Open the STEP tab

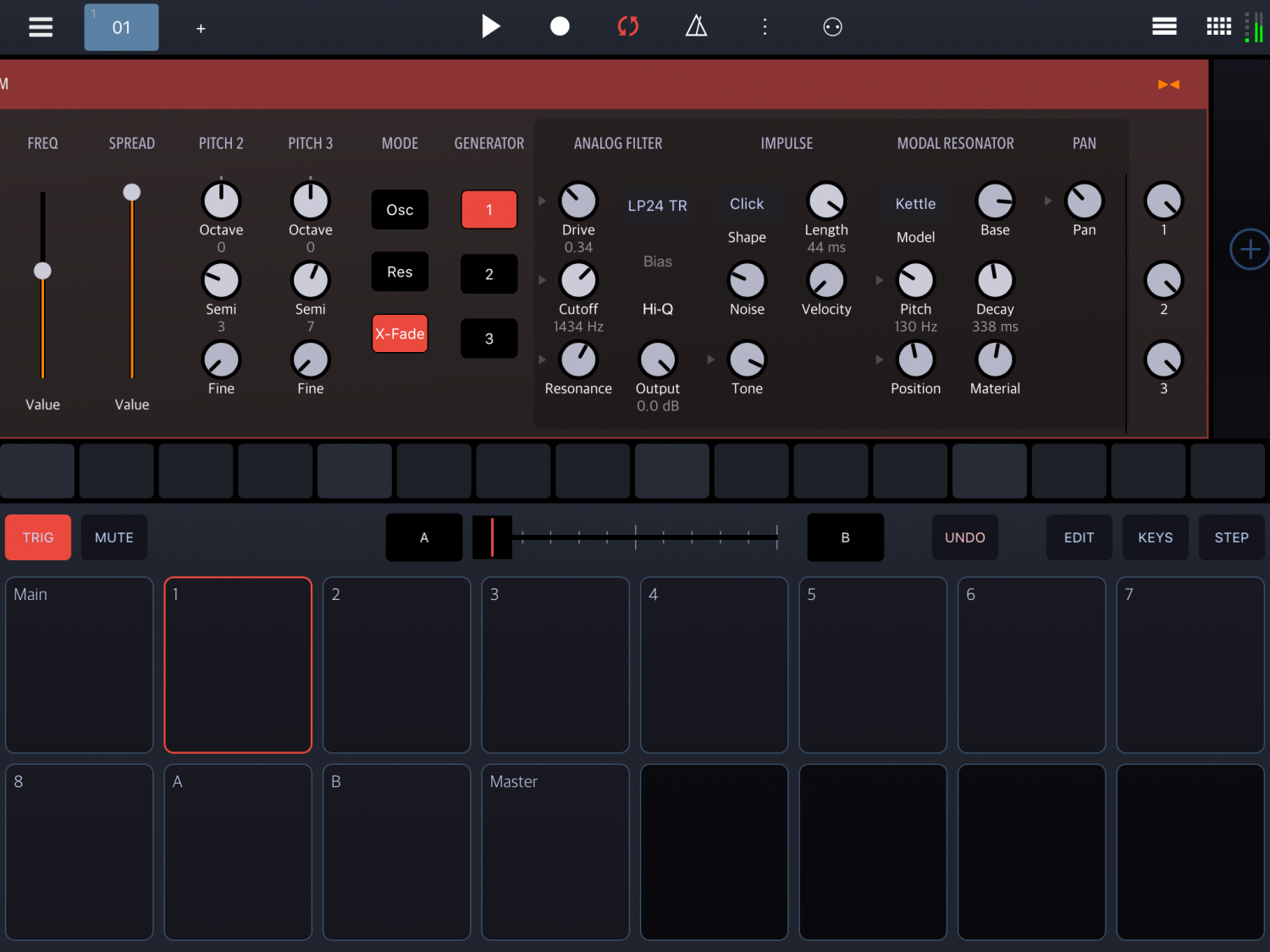click(x=1231, y=537)
